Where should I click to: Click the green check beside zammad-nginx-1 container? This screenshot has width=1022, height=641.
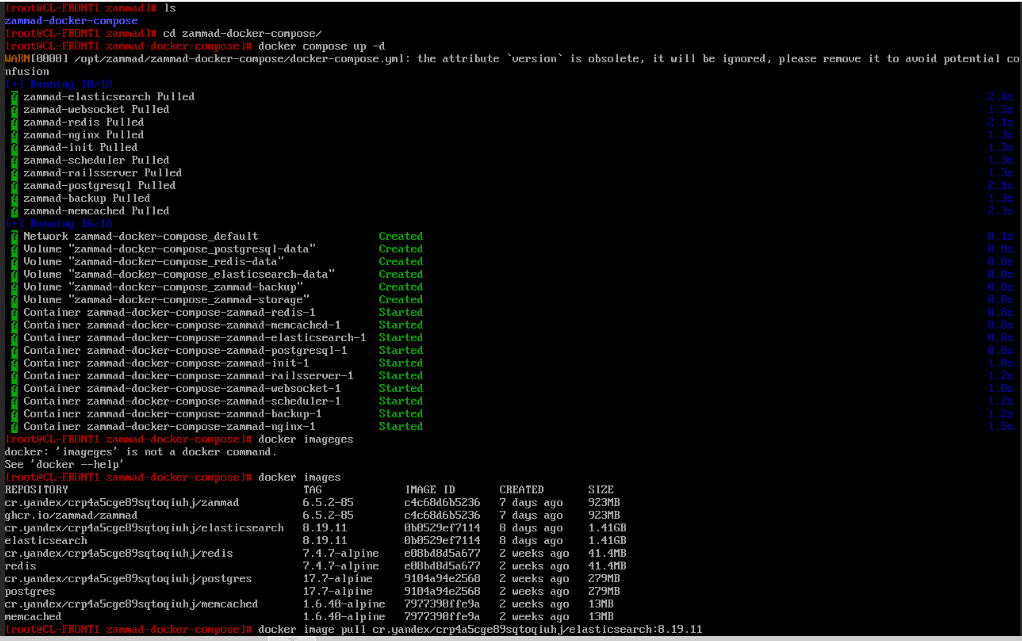coord(14,427)
